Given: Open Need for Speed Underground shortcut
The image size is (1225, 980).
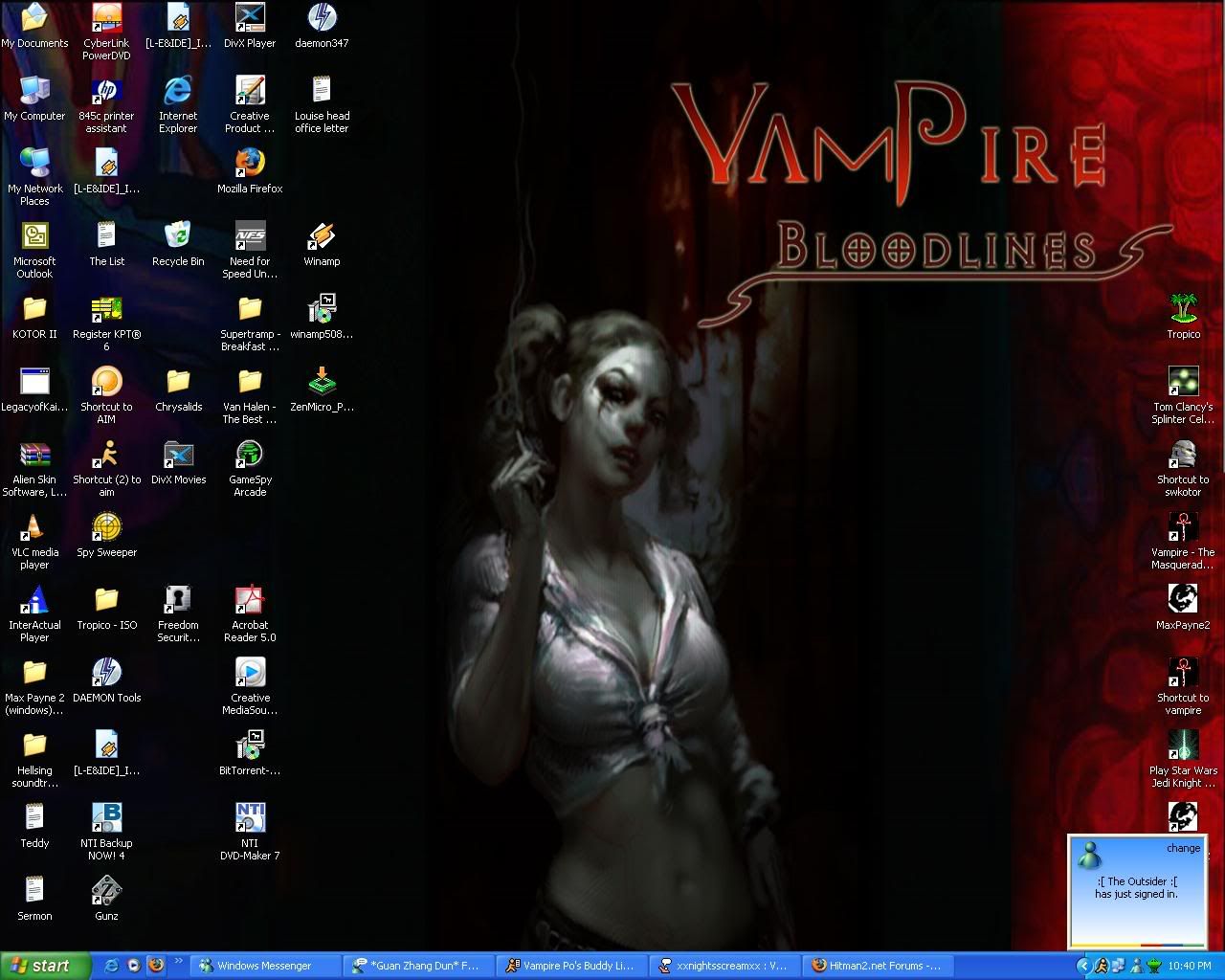Looking at the screenshot, I should click(250, 249).
